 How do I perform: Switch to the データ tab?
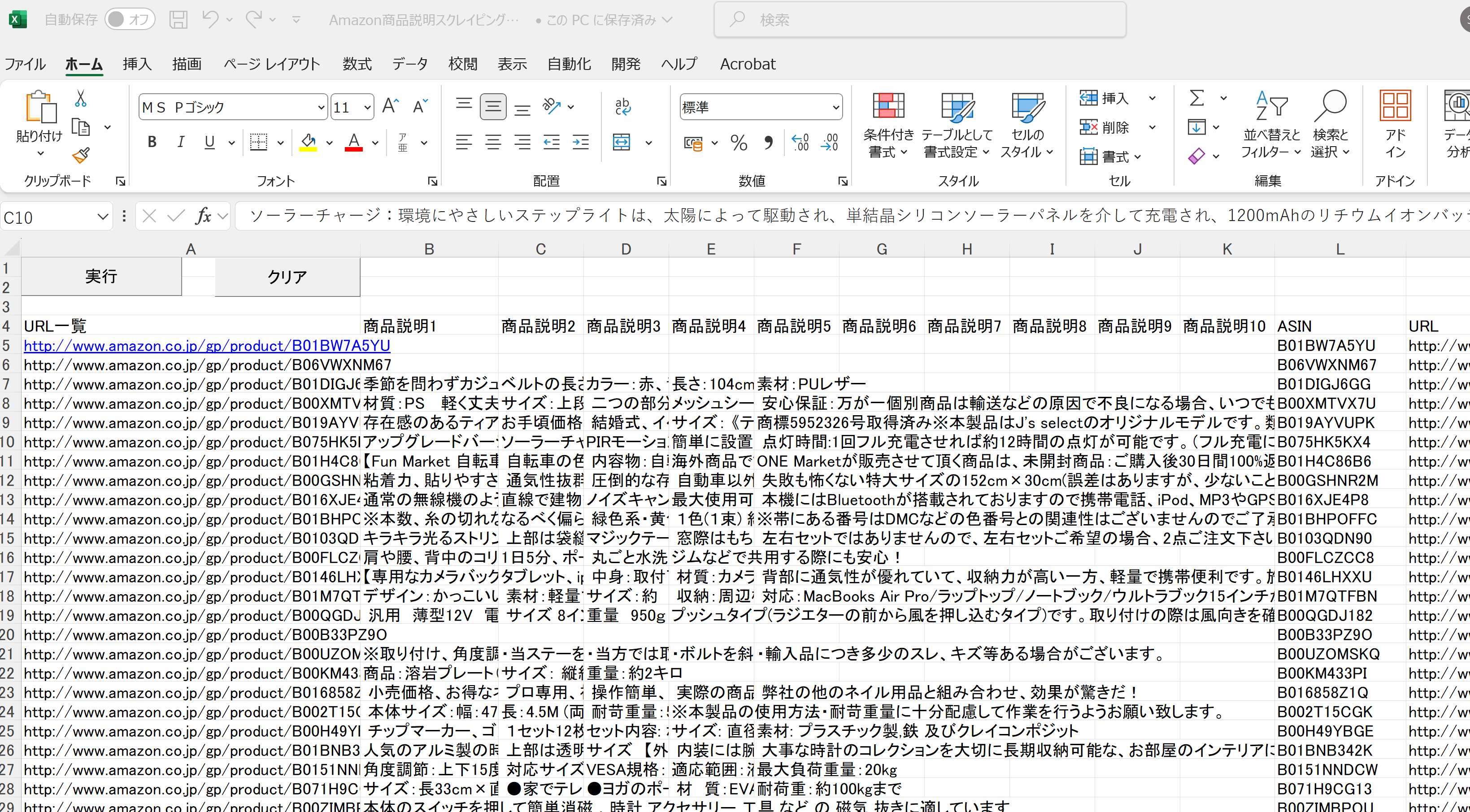(x=410, y=64)
